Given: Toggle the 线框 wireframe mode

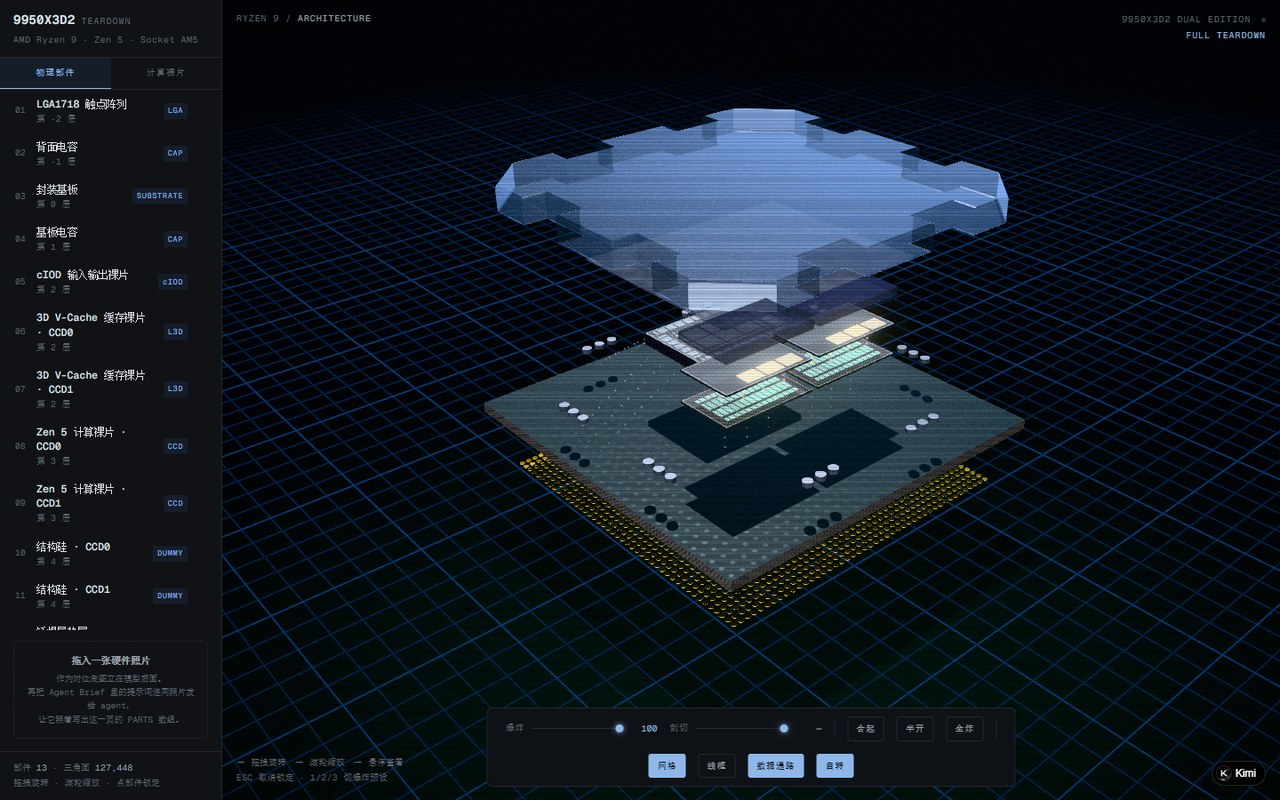Looking at the screenshot, I should [717, 766].
